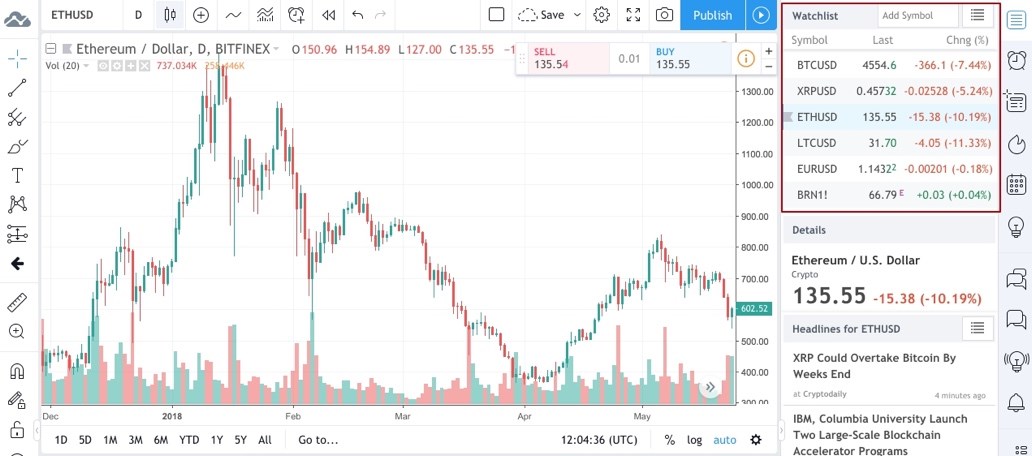Create alert with the alarm clock icon
The width and height of the screenshot is (1032, 456).
297,14
